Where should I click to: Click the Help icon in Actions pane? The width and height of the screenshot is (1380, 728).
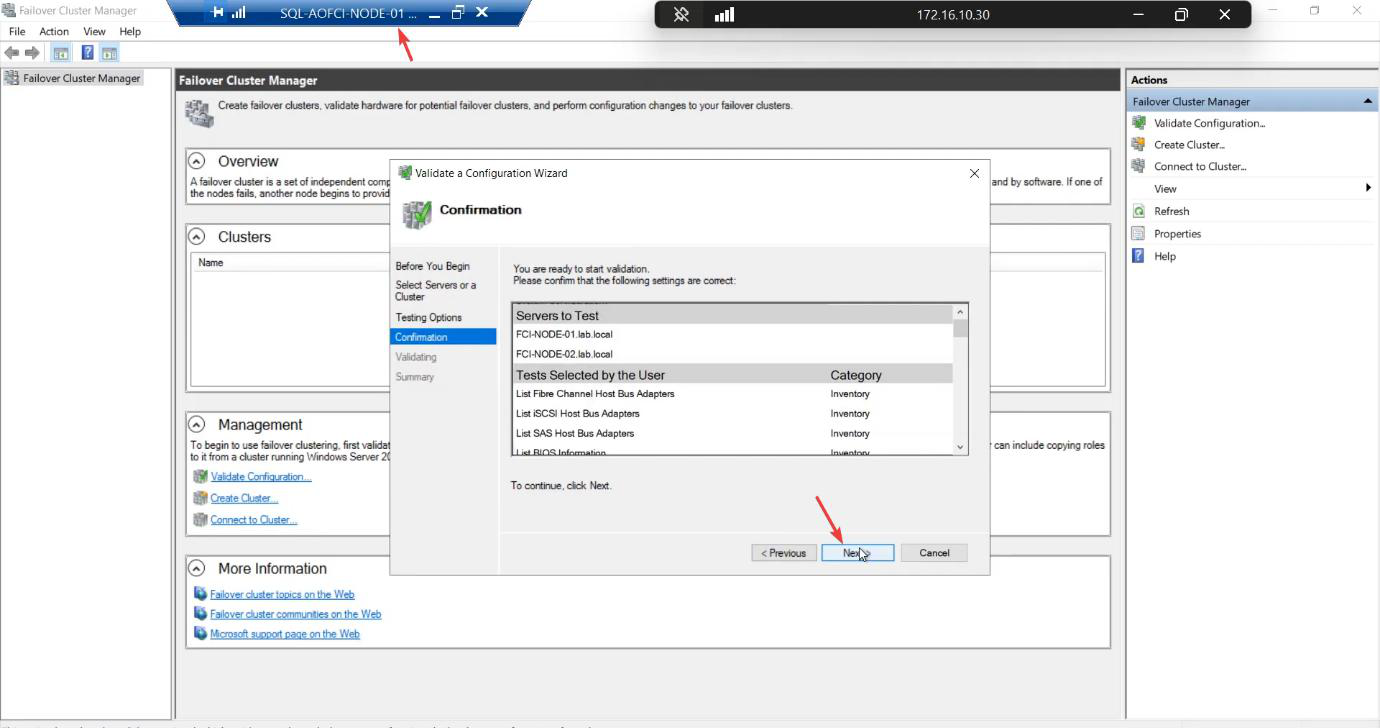pos(1138,256)
